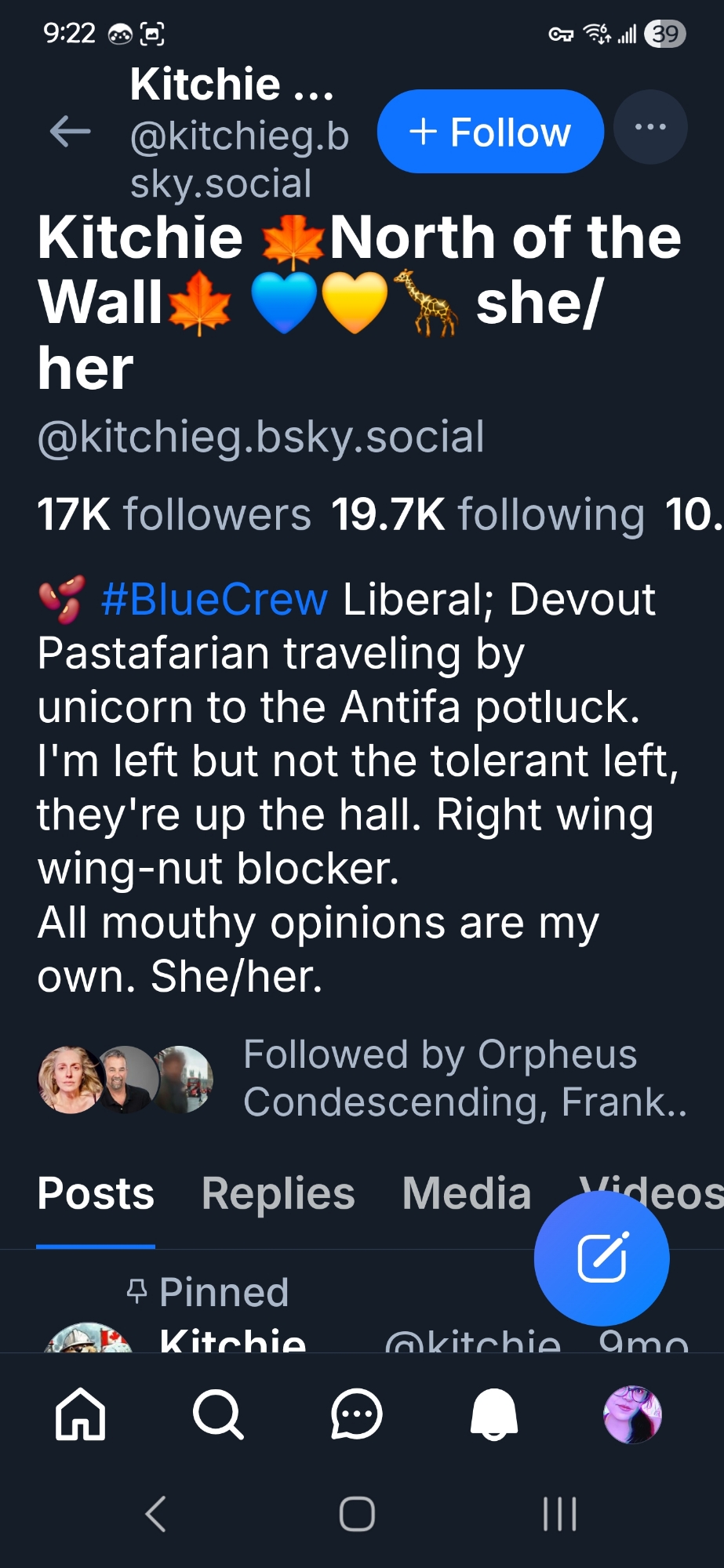Open my profile avatar in bottom bar

coord(632,1414)
